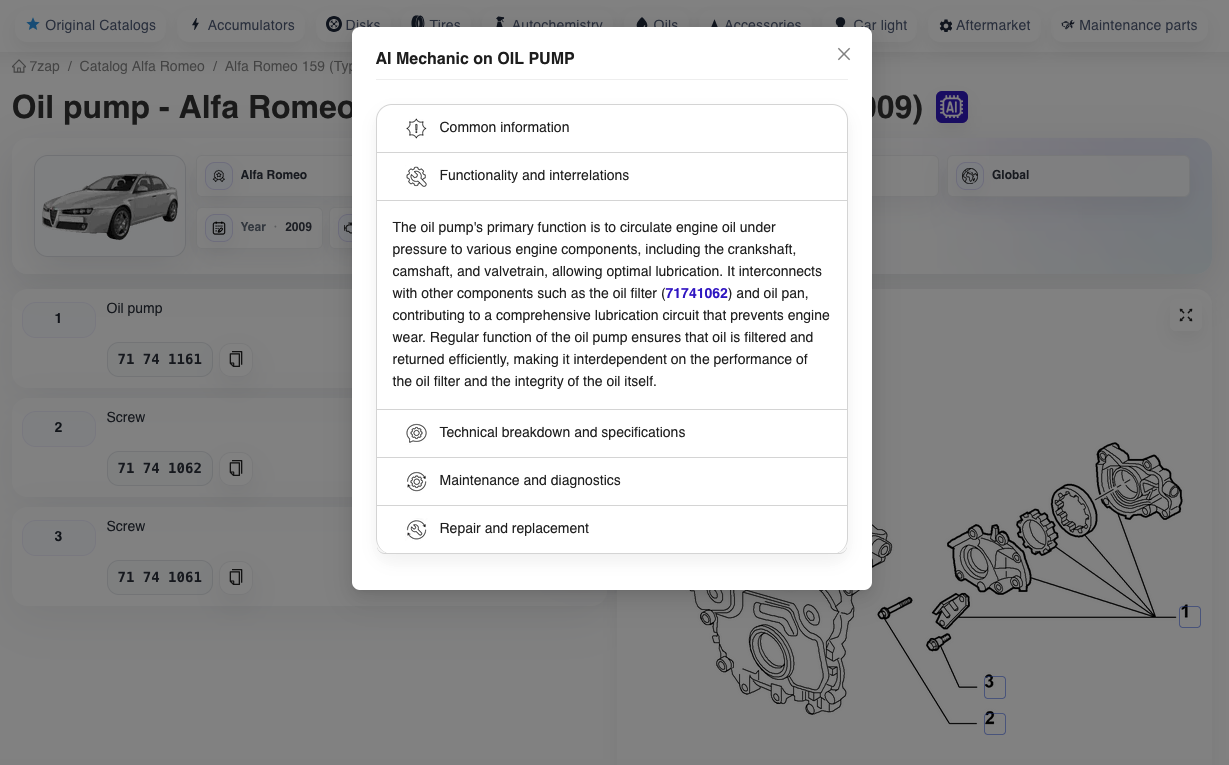
Task: Click the globe icon next to Global
Action: (x=969, y=176)
